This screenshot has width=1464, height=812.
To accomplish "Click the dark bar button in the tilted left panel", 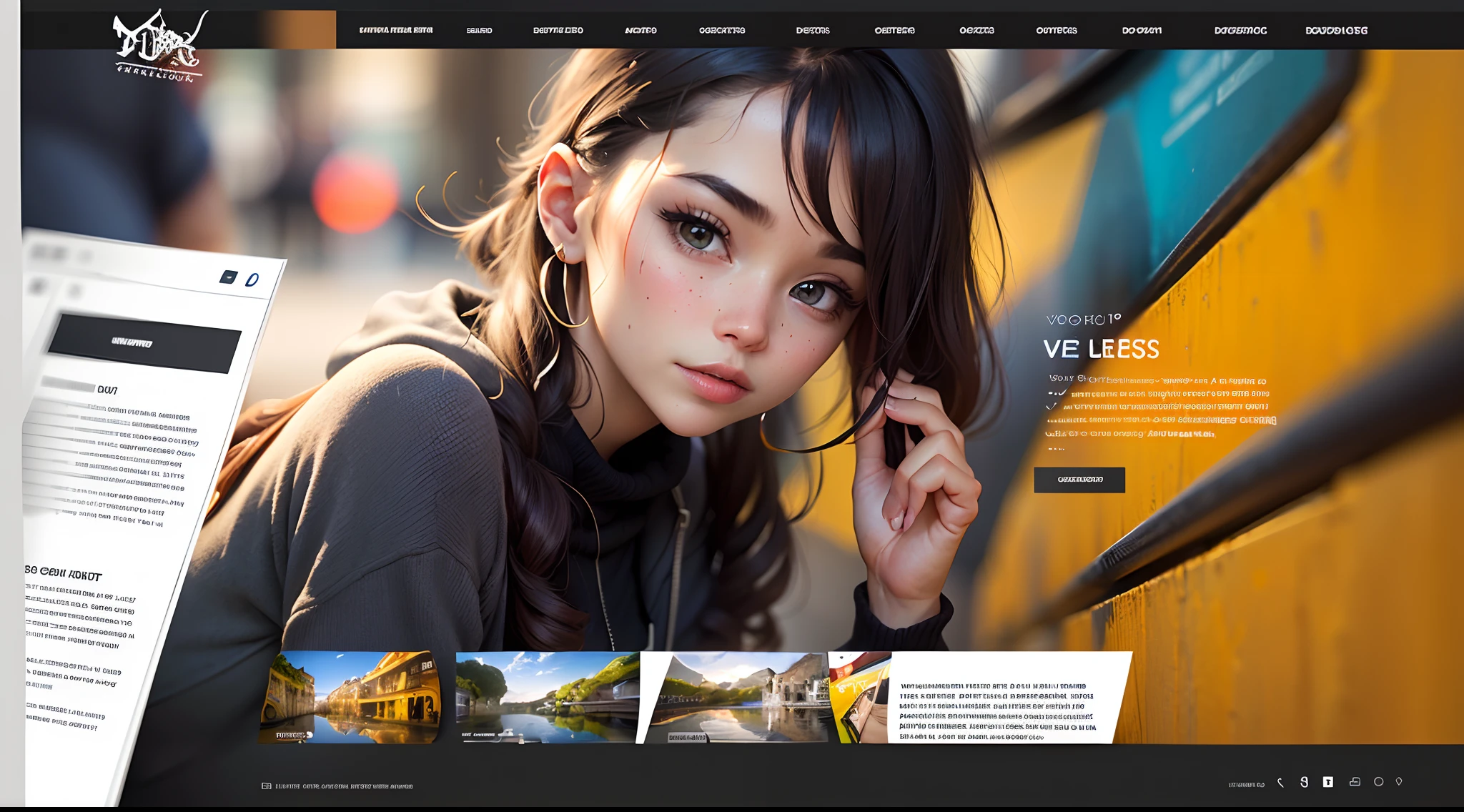I will click(144, 343).
